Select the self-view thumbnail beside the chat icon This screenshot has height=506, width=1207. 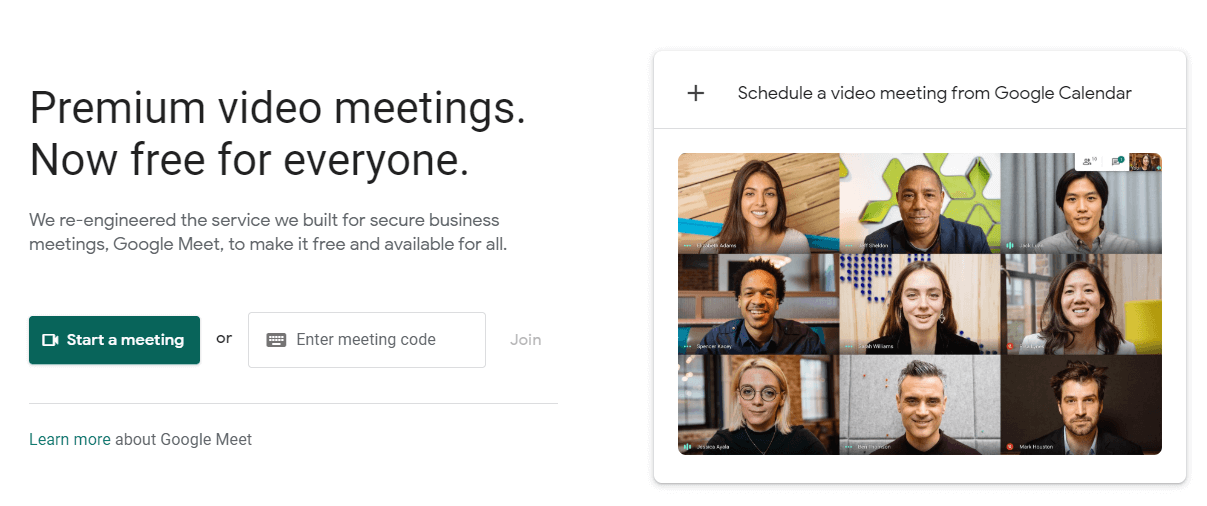click(x=1145, y=161)
